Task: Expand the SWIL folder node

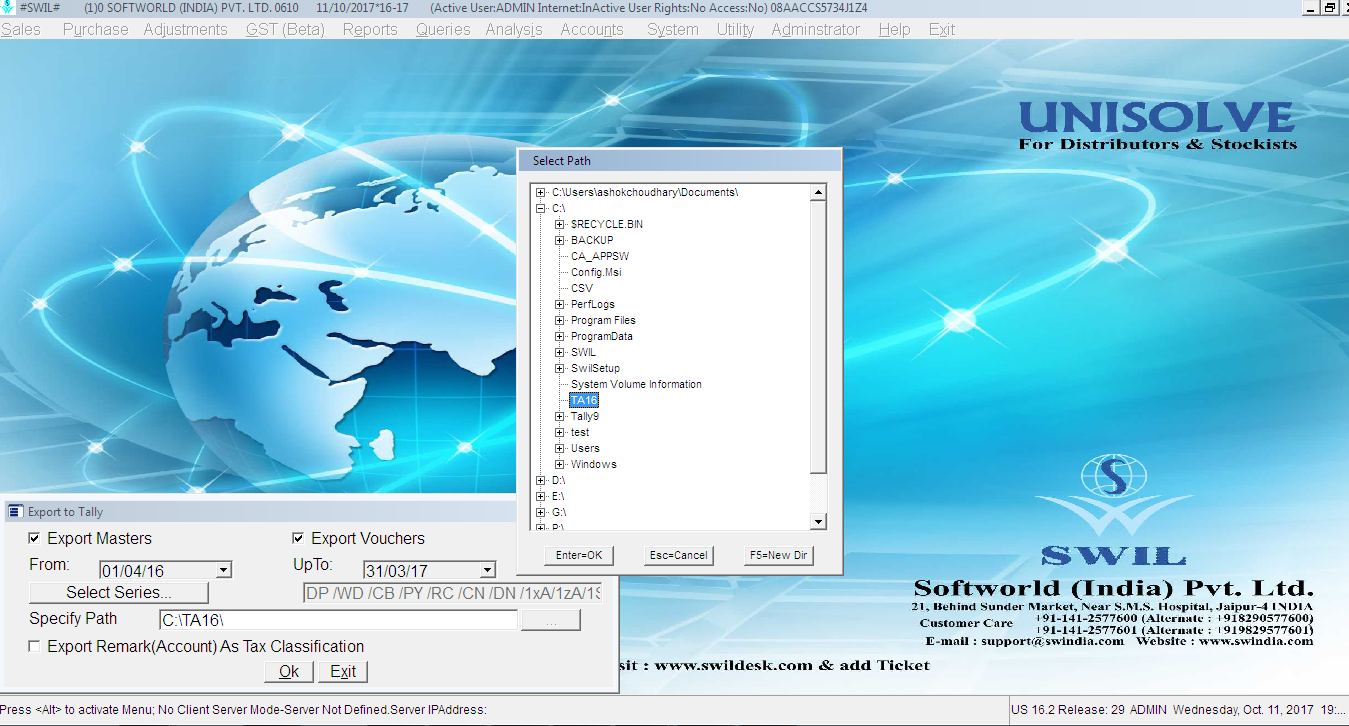Action: [x=560, y=352]
